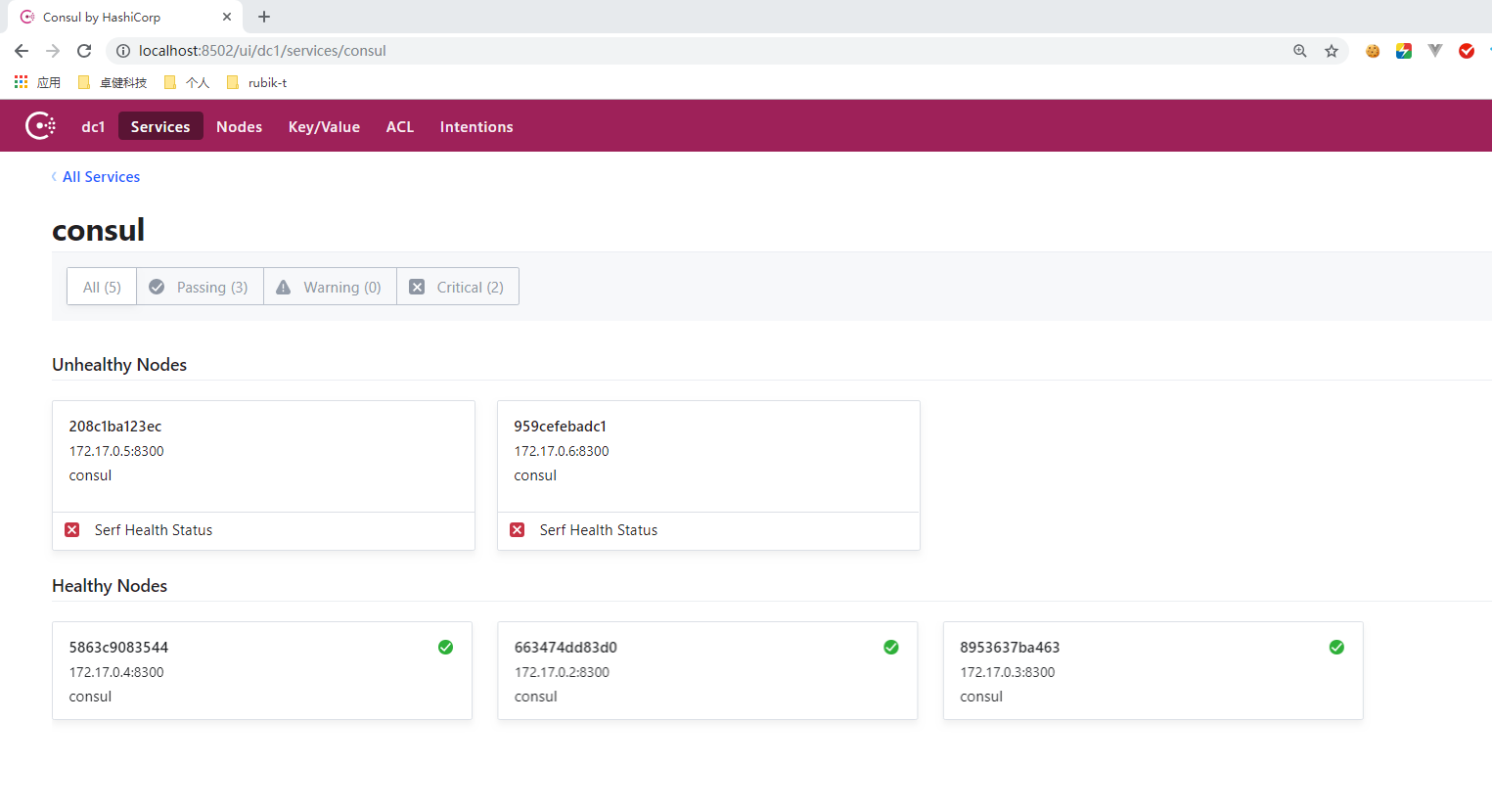Reload the Consul page
Screen dimensions: 1492x812
tap(84, 51)
